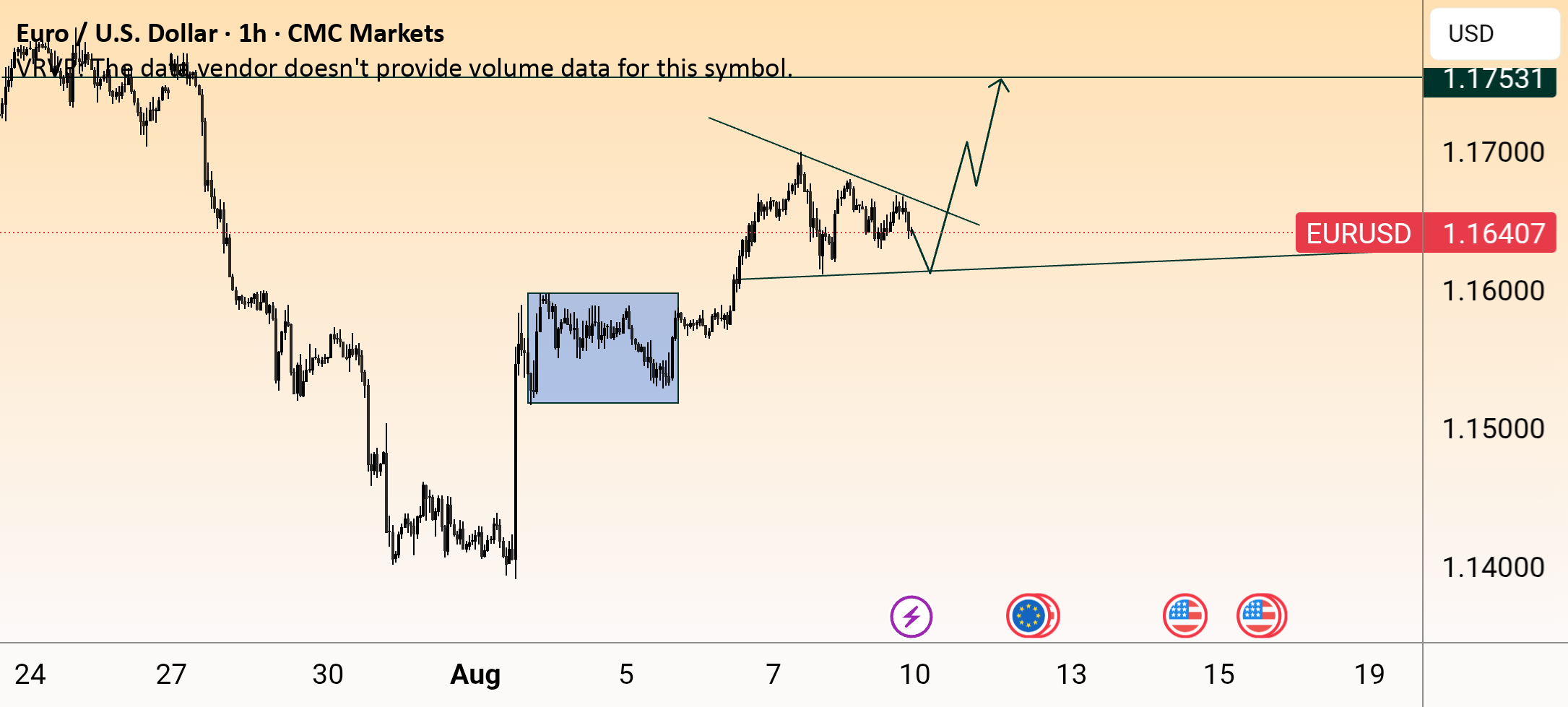Click the 1.16000 price scale label
Viewport: 1568px width, 707px height.
(x=1493, y=291)
